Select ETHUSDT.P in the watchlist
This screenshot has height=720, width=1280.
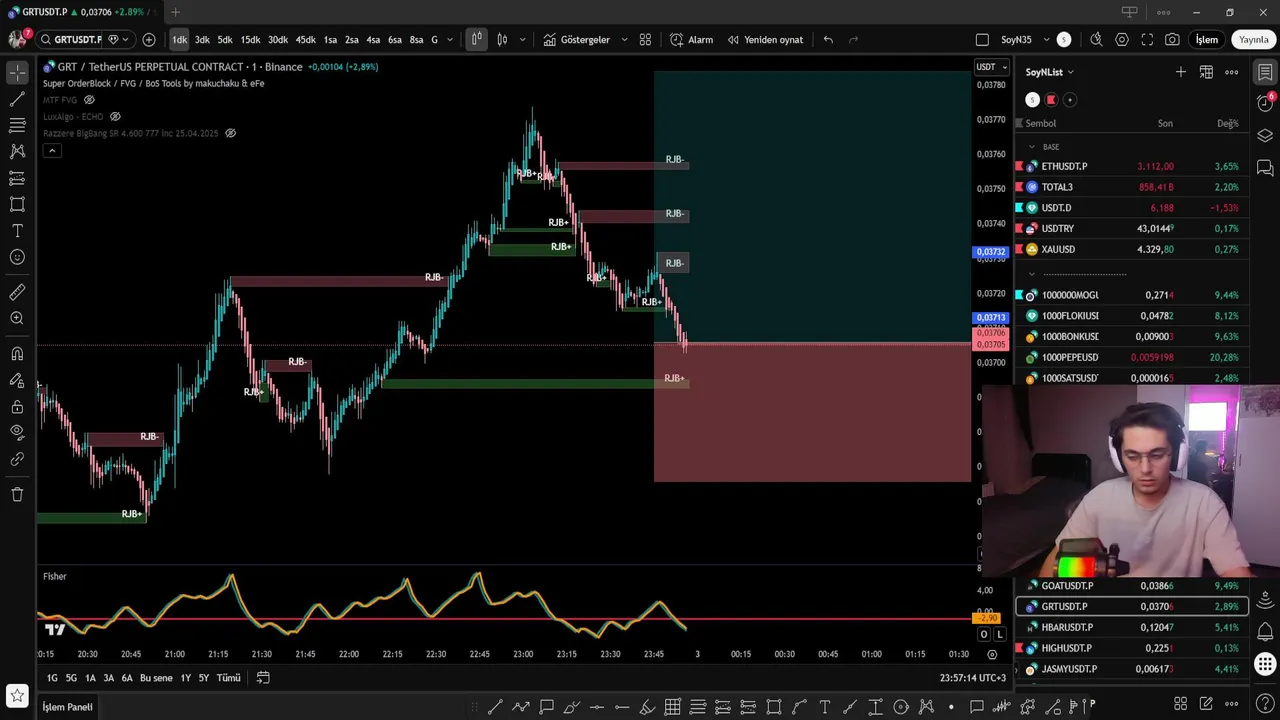pyautogui.click(x=1130, y=166)
